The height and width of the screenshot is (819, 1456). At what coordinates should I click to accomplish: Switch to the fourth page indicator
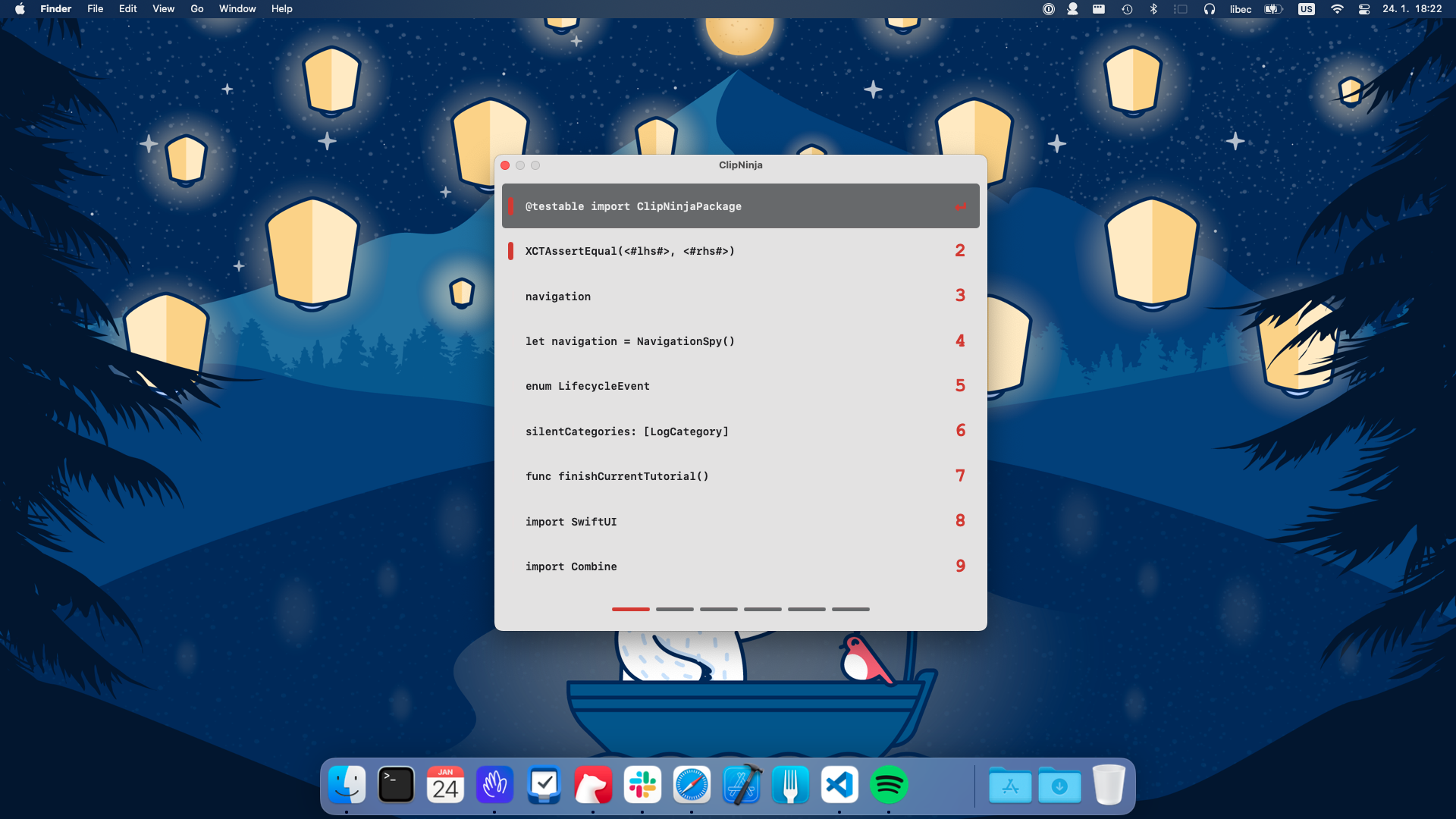(763, 609)
